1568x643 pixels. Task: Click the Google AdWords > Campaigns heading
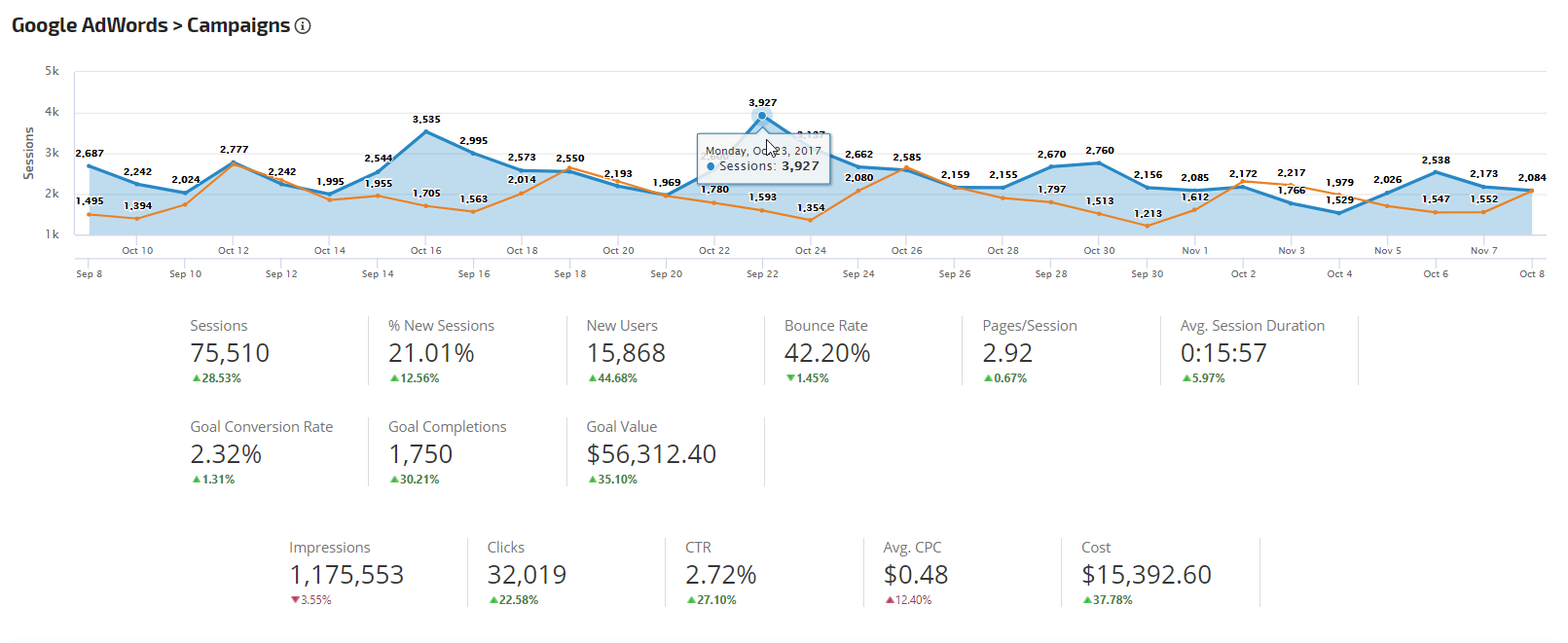(151, 25)
